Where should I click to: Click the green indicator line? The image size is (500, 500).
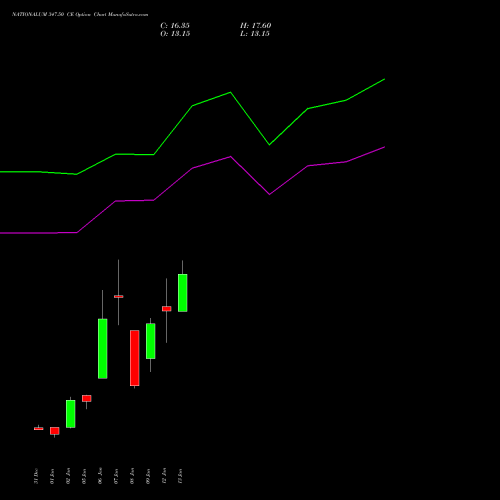point(192,106)
